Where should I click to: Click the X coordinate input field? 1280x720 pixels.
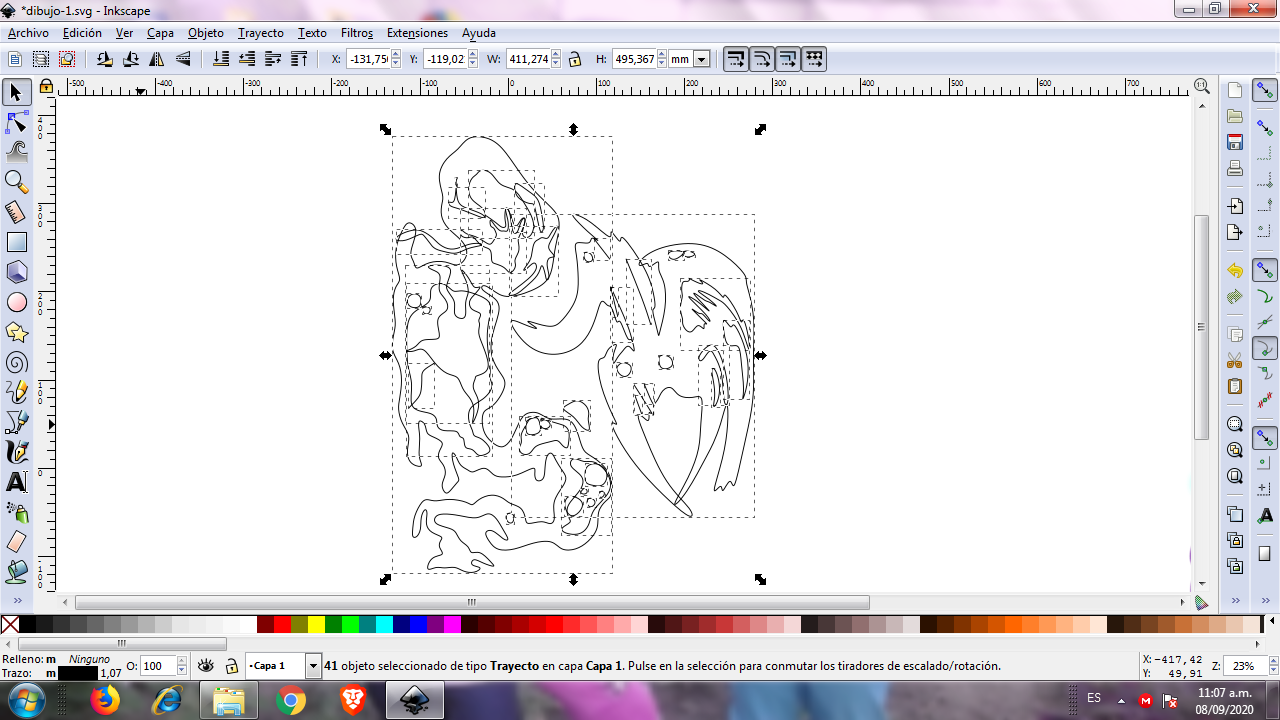(367, 59)
